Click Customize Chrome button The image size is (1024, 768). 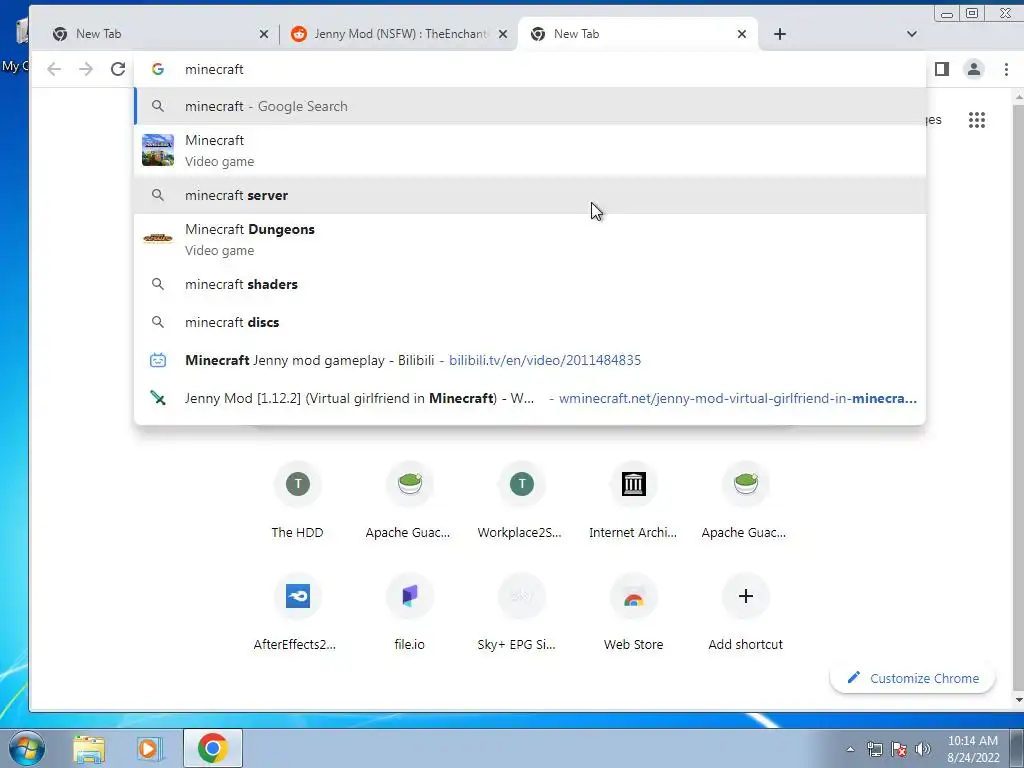[x=912, y=678]
